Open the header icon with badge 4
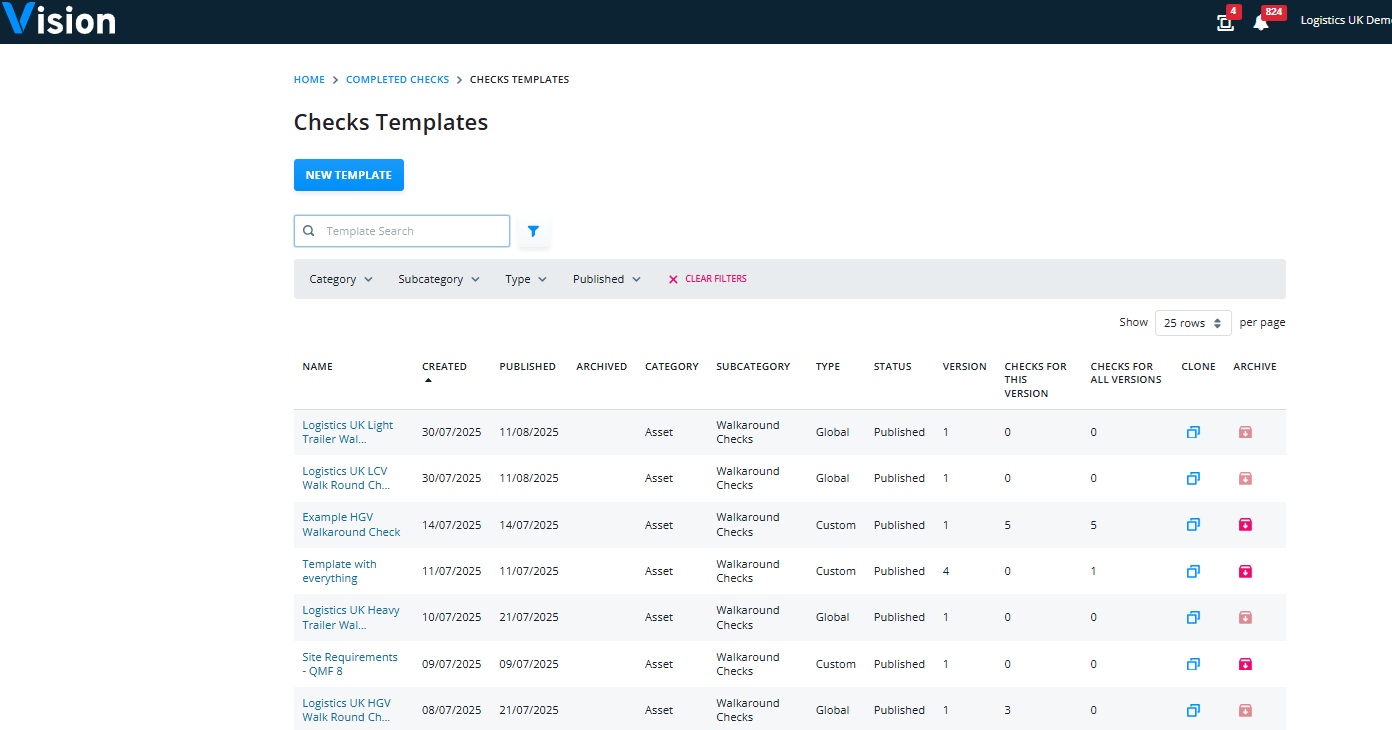Viewport: 1392px width, 730px height. [x=1225, y=22]
